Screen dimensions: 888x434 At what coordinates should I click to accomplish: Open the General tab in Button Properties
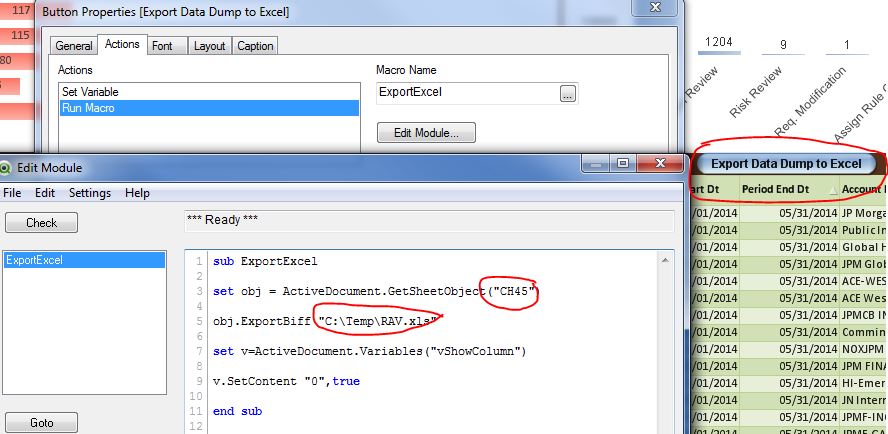(x=74, y=46)
